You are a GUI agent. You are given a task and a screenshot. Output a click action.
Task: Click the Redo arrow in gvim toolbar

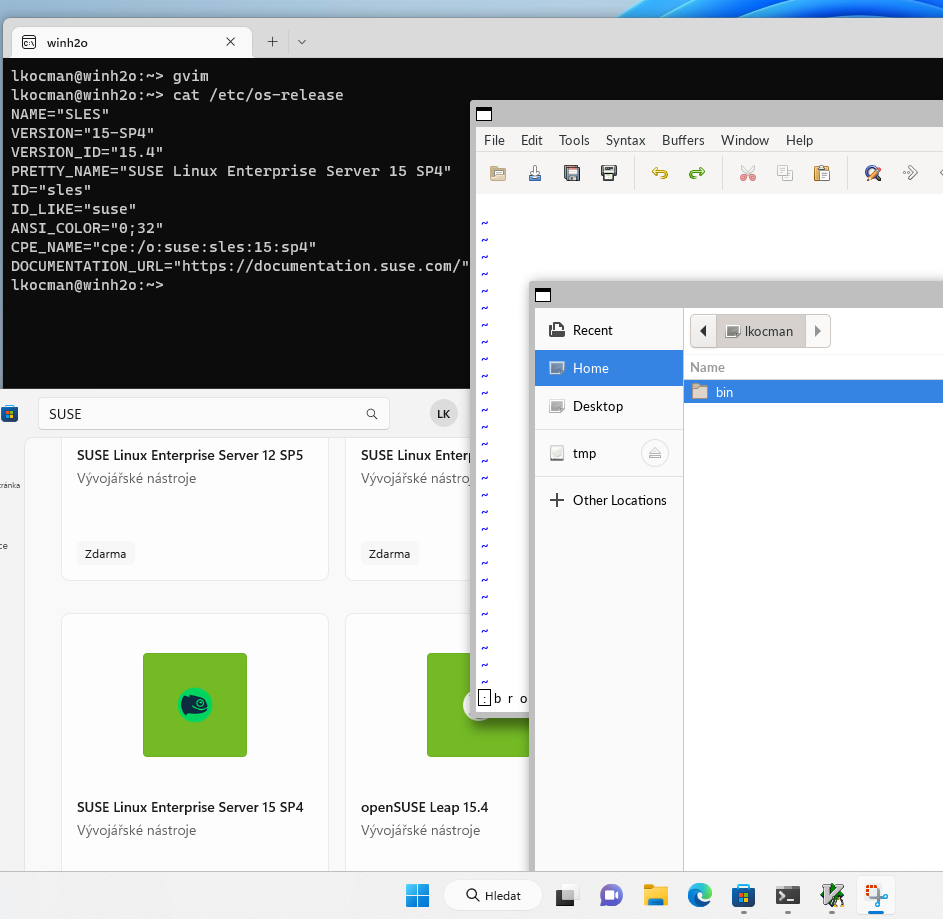point(696,172)
